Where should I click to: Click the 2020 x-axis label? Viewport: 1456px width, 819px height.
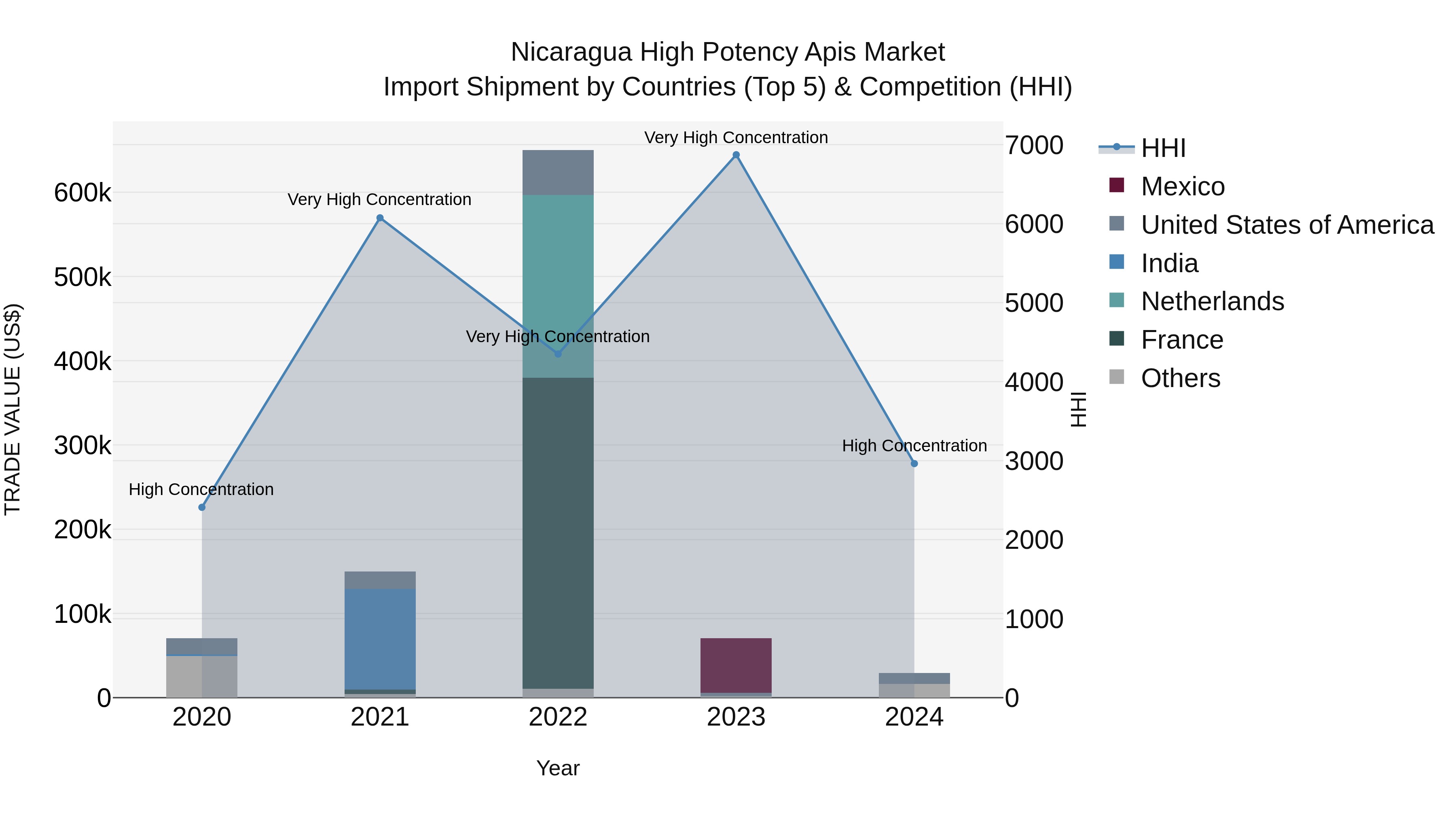tap(202, 717)
